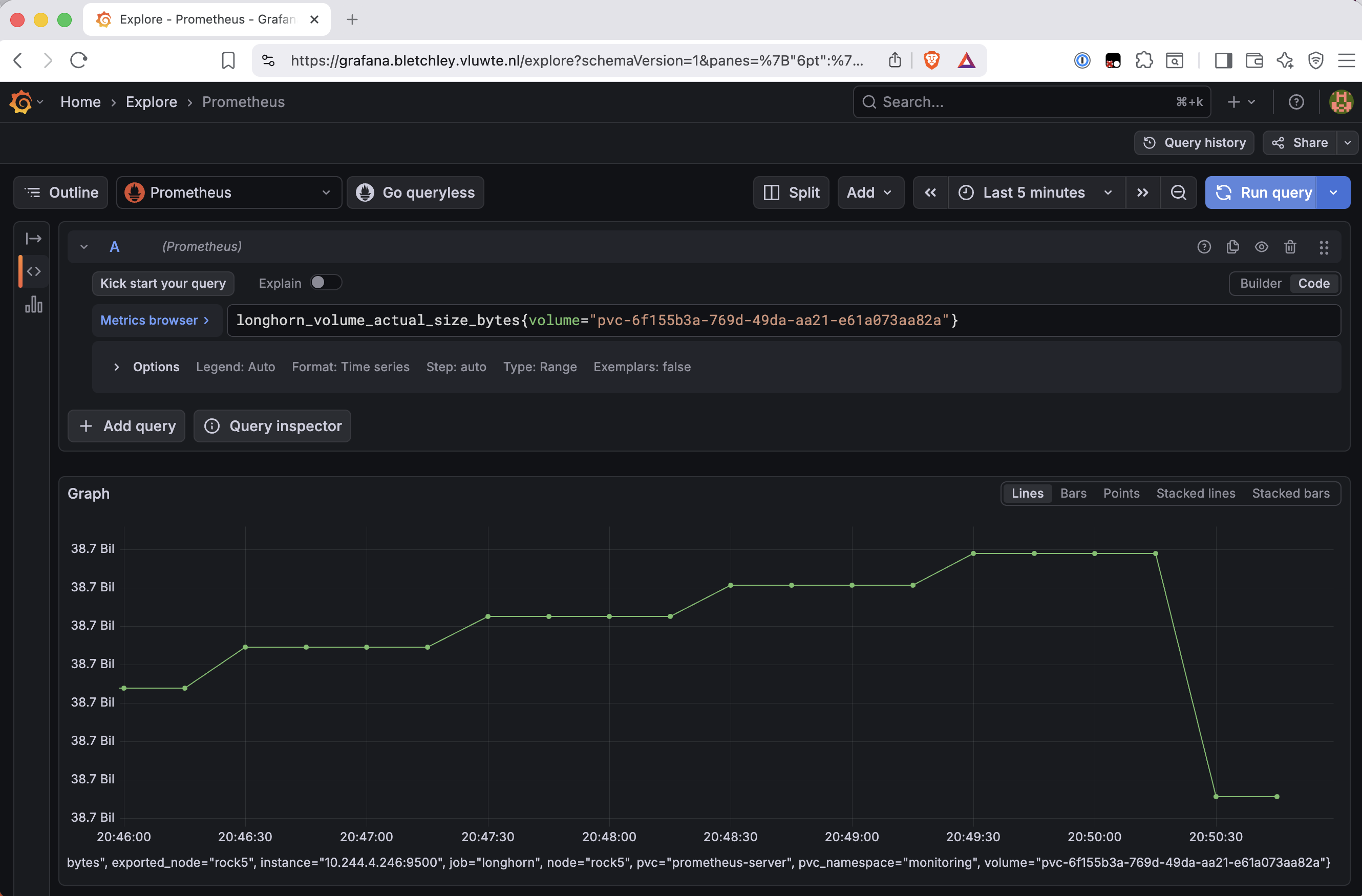1362x896 pixels.
Task: Open Query history
Action: [x=1194, y=142]
